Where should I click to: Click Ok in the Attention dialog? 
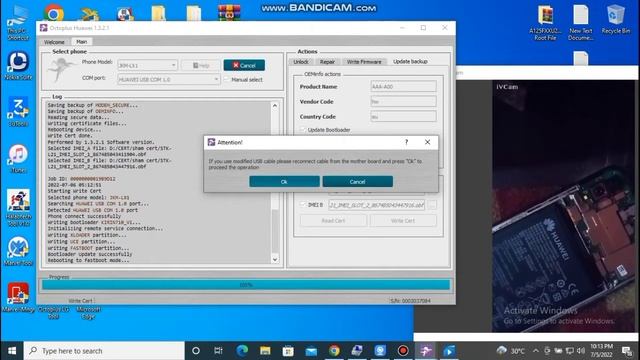coord(284,182)
